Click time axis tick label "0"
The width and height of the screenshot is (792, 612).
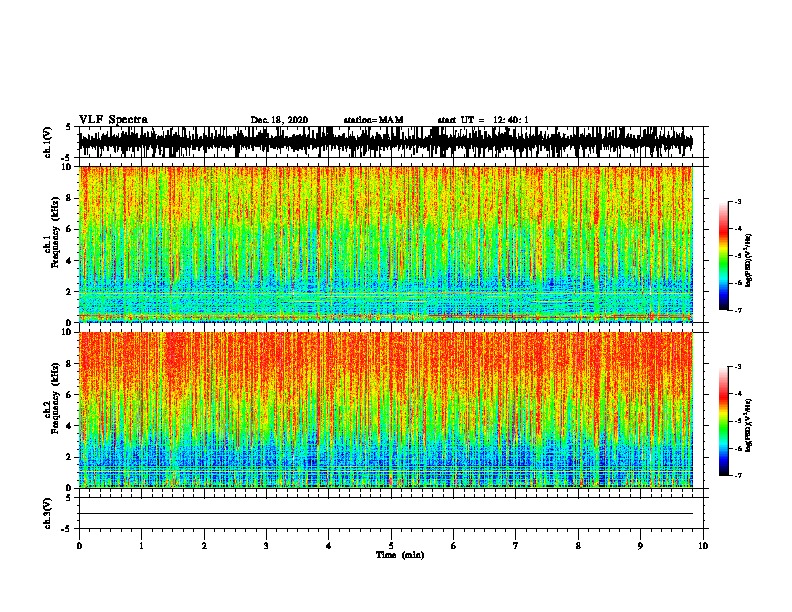(79, 546)
